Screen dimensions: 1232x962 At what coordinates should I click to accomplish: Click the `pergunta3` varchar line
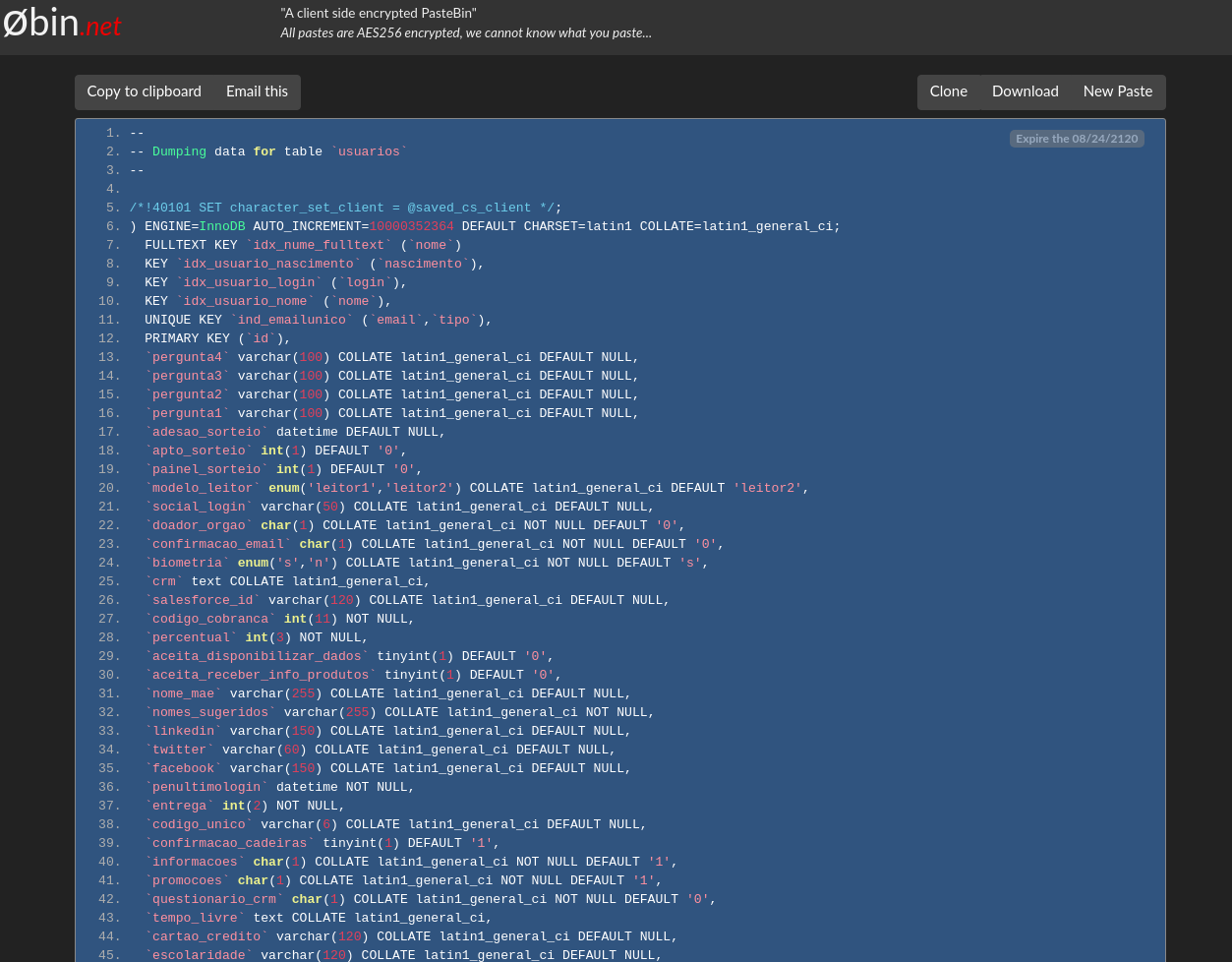coord(392,376)
